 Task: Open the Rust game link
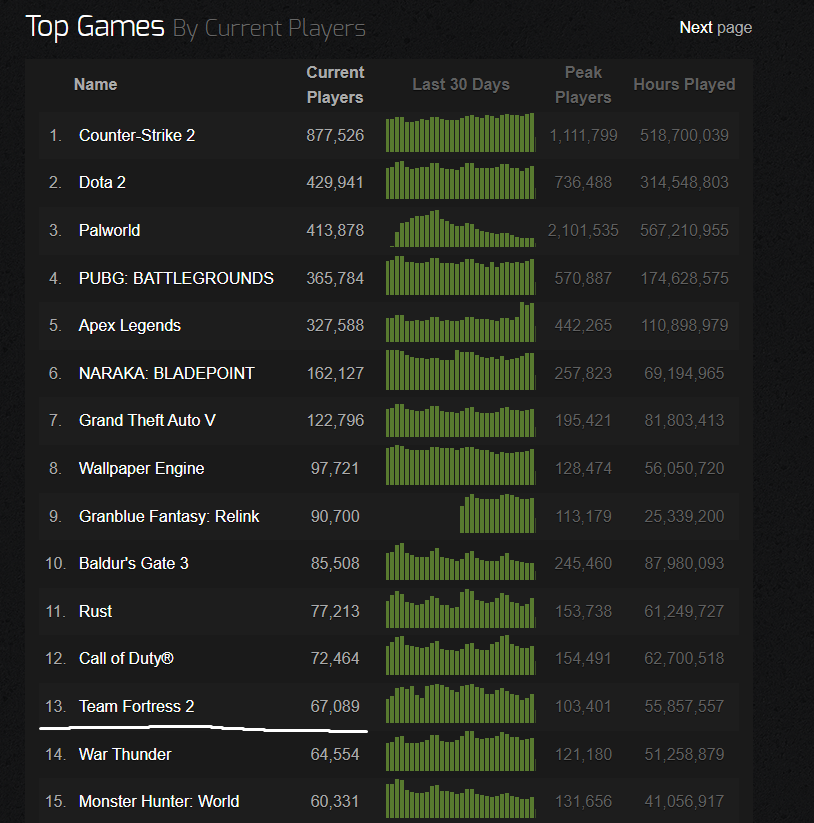[x=95, y=611]
